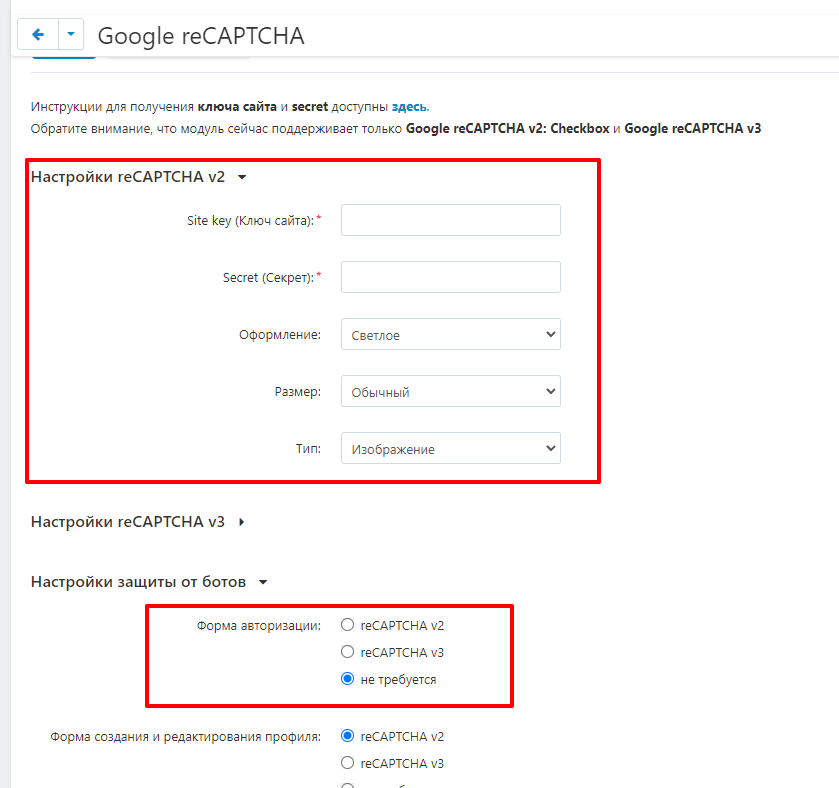839x788 pixels.
Task: Select reCAPTCHA v3 for profile creation form
Action: click(347, 763)
